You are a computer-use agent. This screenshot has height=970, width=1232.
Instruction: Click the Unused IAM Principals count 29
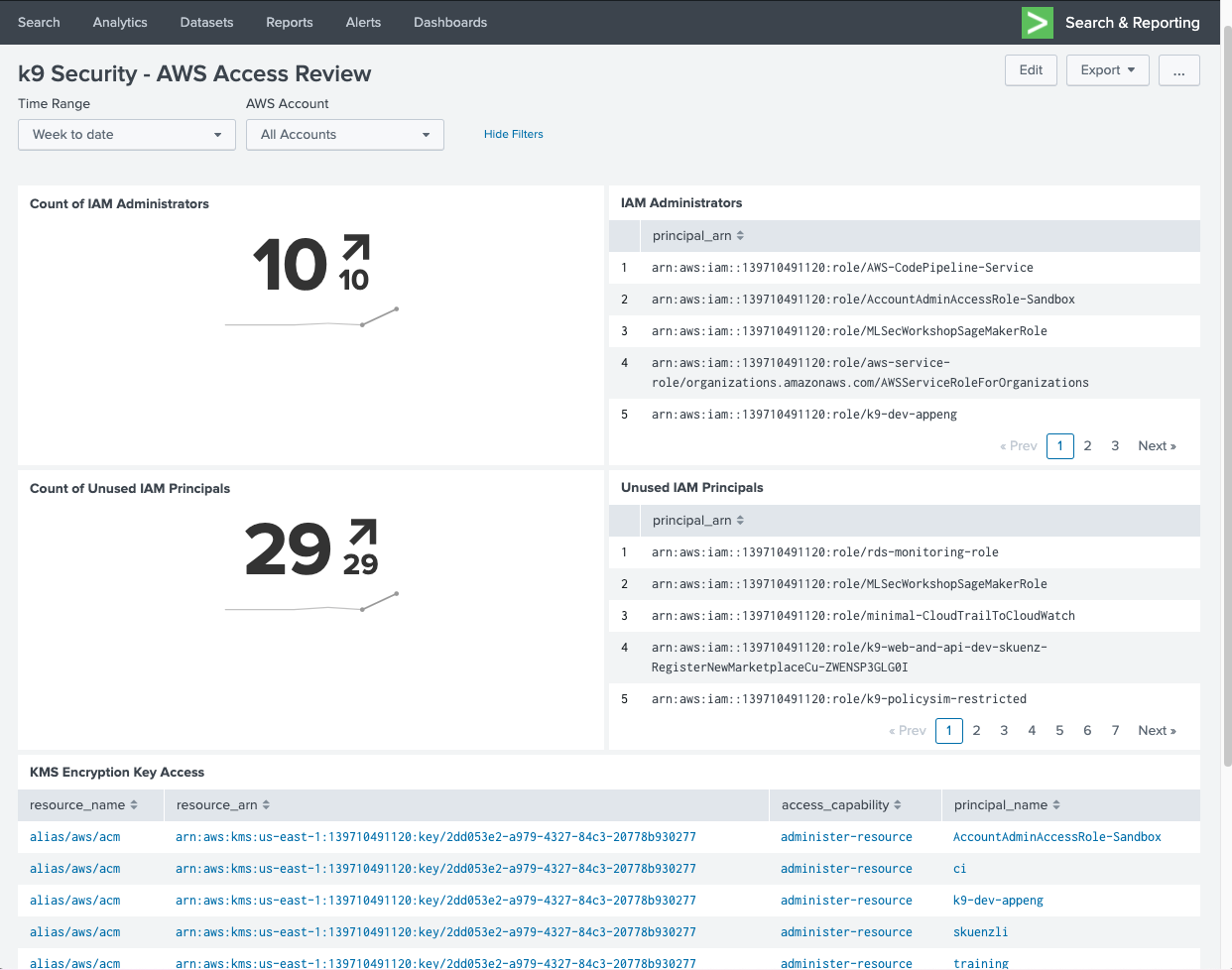pyautogui.click(x=288, y=549)
